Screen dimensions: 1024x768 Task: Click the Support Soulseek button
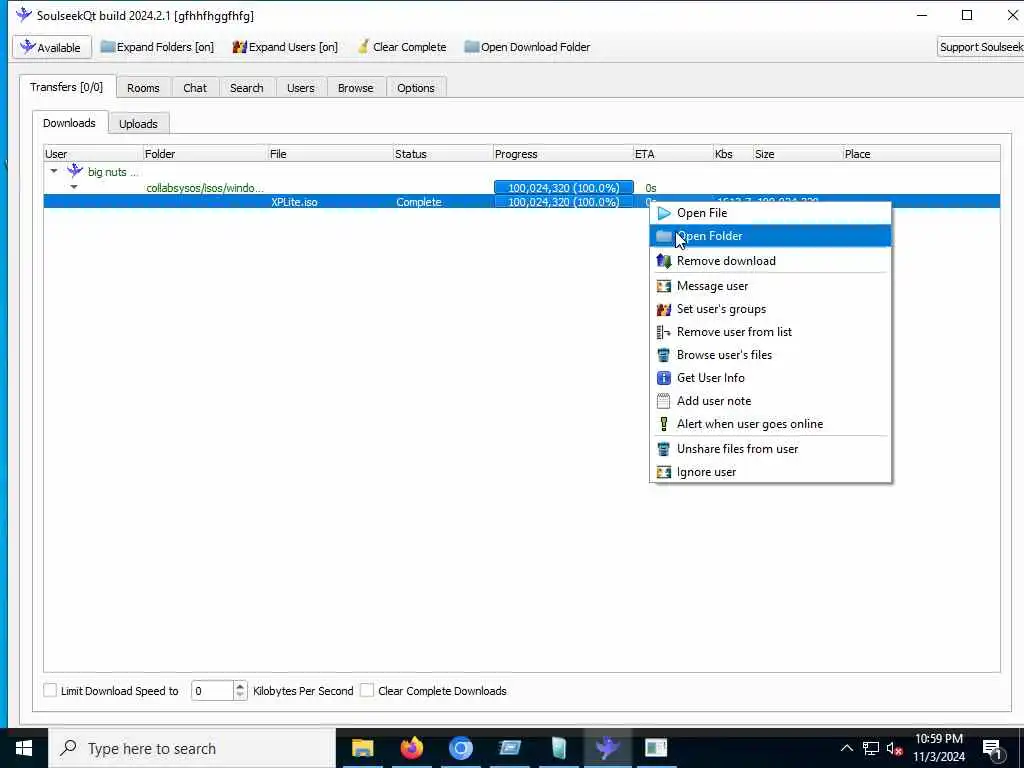[980, 47]
